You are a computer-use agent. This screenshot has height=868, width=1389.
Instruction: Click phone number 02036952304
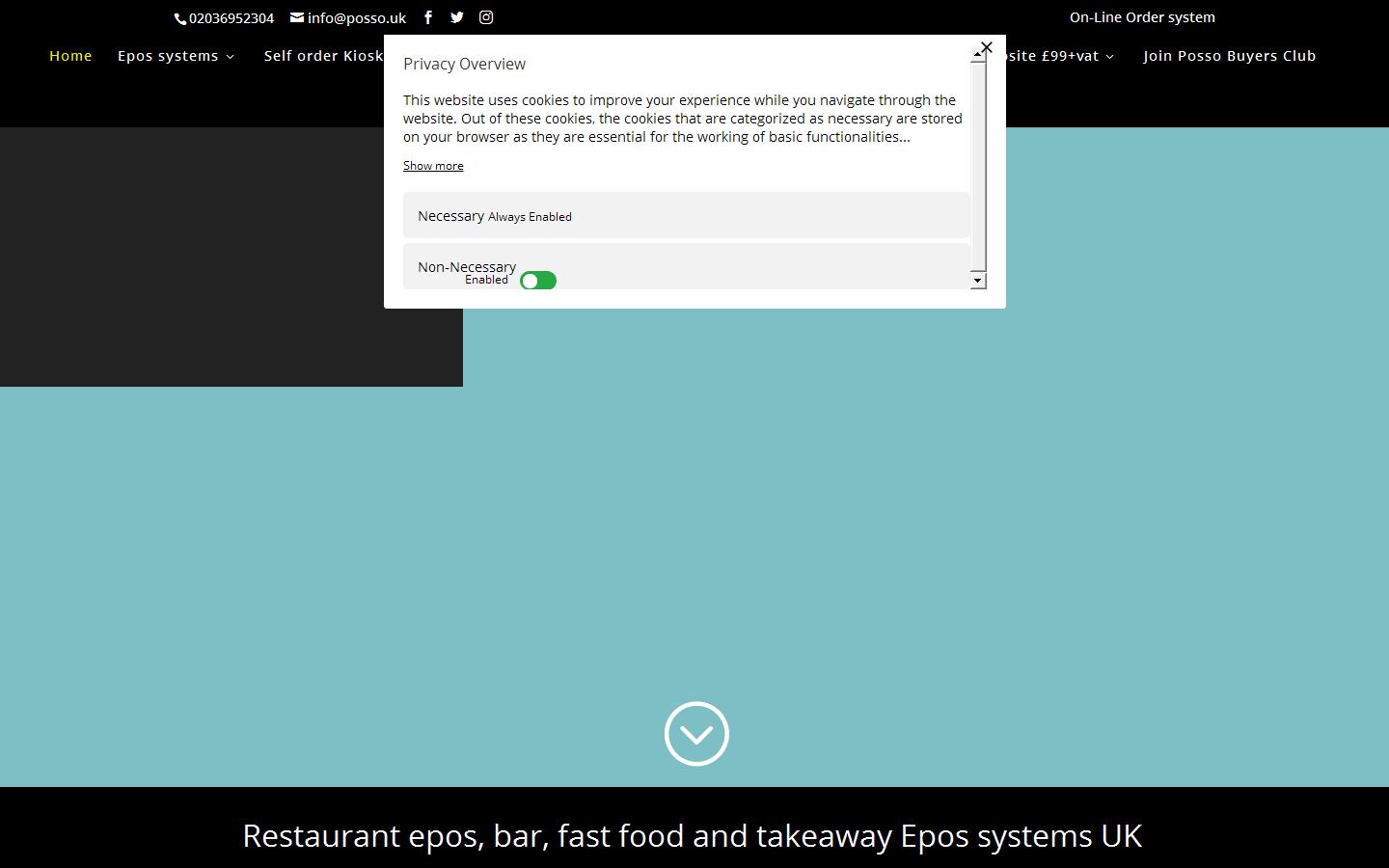(x=231, y=18)
